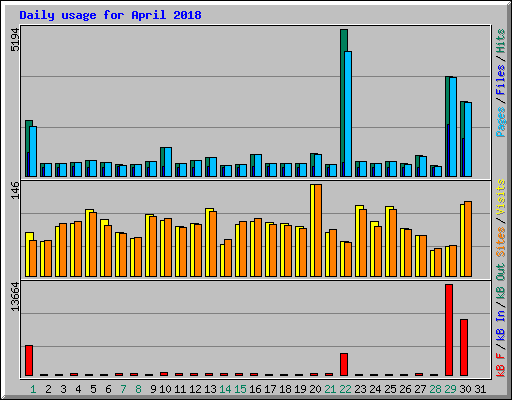
Task: Click the cyan pages bar for day 10
Action: pyautogui.click(x=168, y=162)
